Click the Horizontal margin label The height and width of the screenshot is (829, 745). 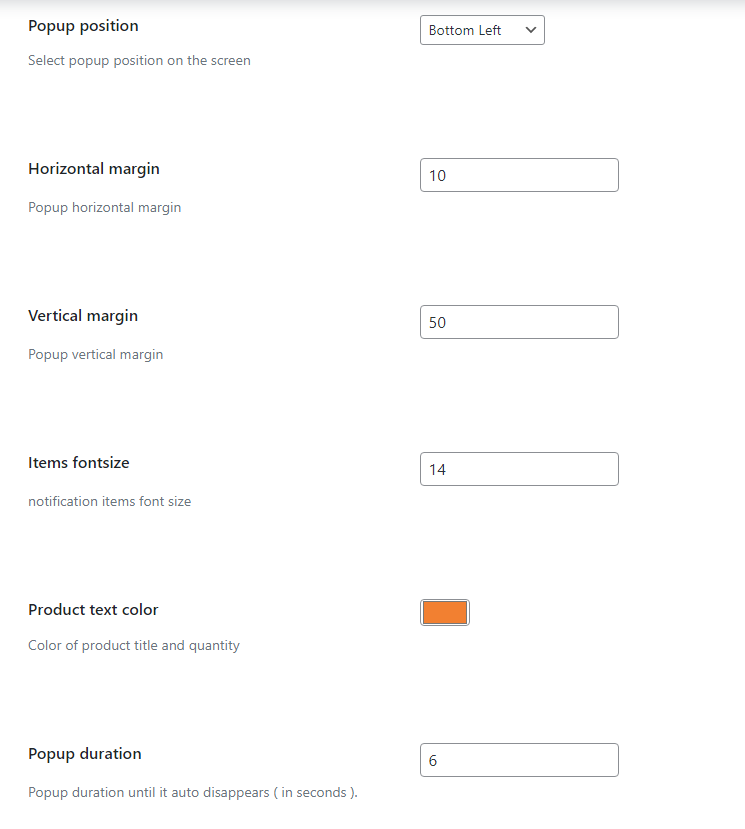click(93, 169)
